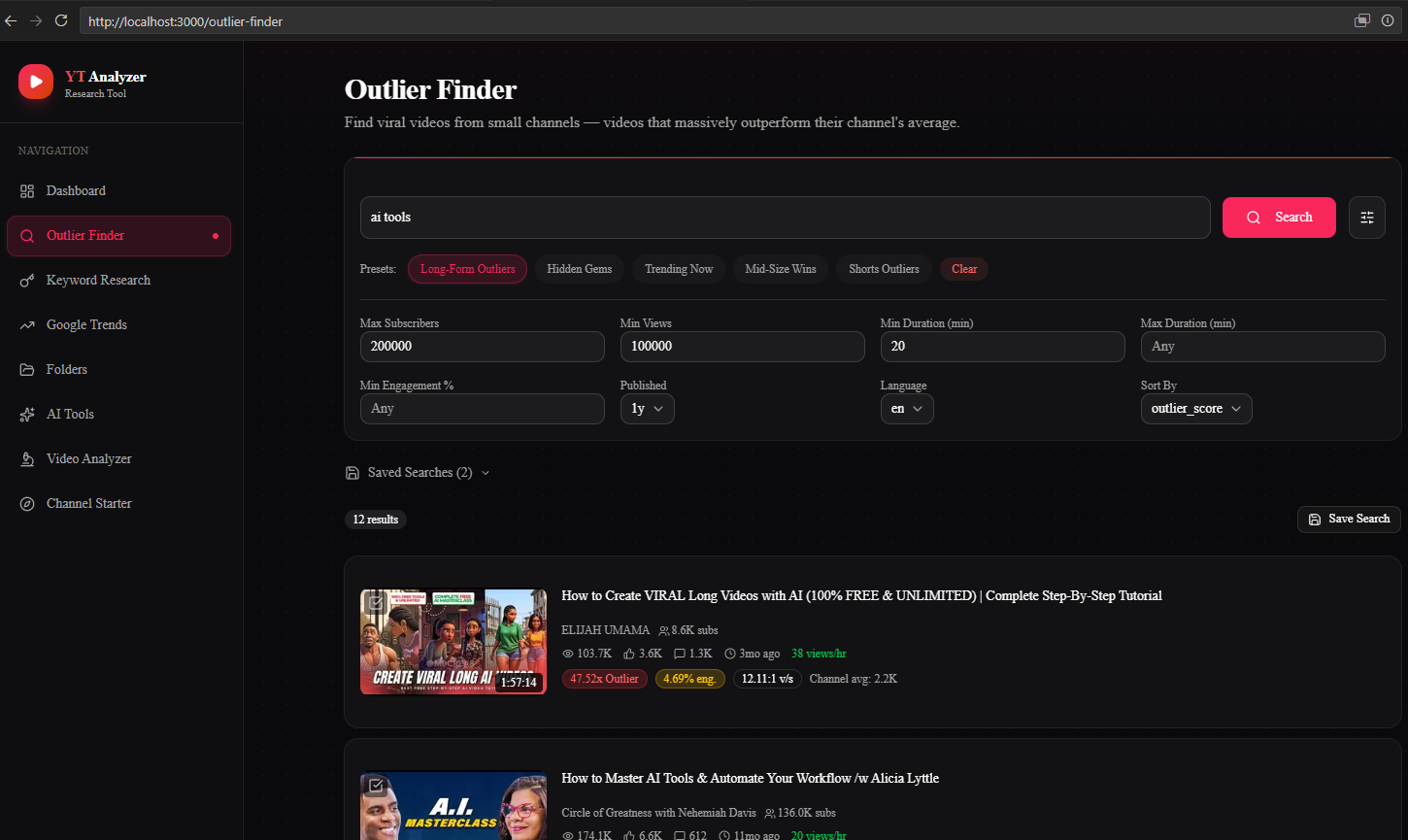Screen dimensions: 1408x840
Task: Toggle the Mid-Size Wins preset
Action: pyautogui.click(x=781, y=269)
